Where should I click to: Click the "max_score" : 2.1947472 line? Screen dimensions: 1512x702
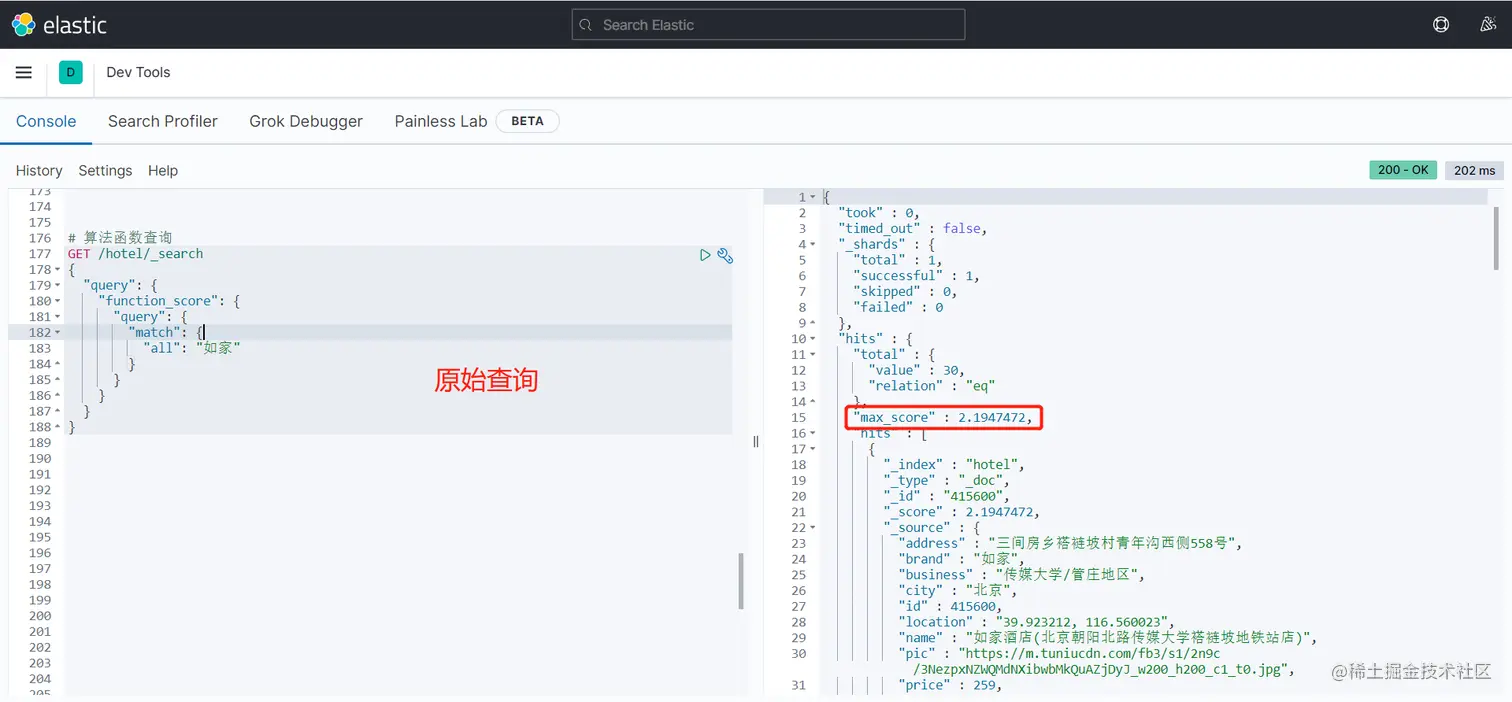[942, 417]
